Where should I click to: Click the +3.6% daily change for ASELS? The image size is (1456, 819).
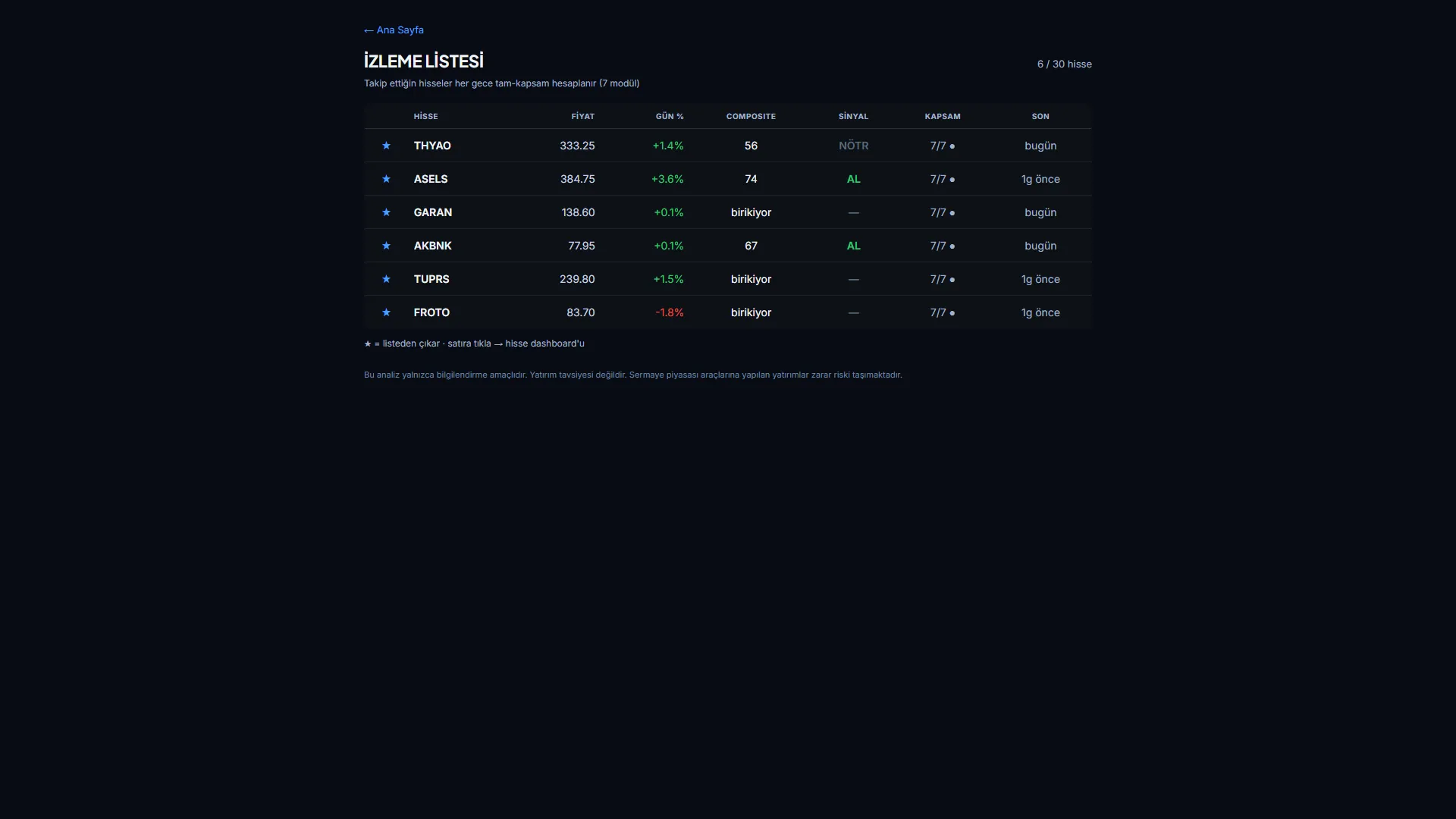[x=667, y=179]
